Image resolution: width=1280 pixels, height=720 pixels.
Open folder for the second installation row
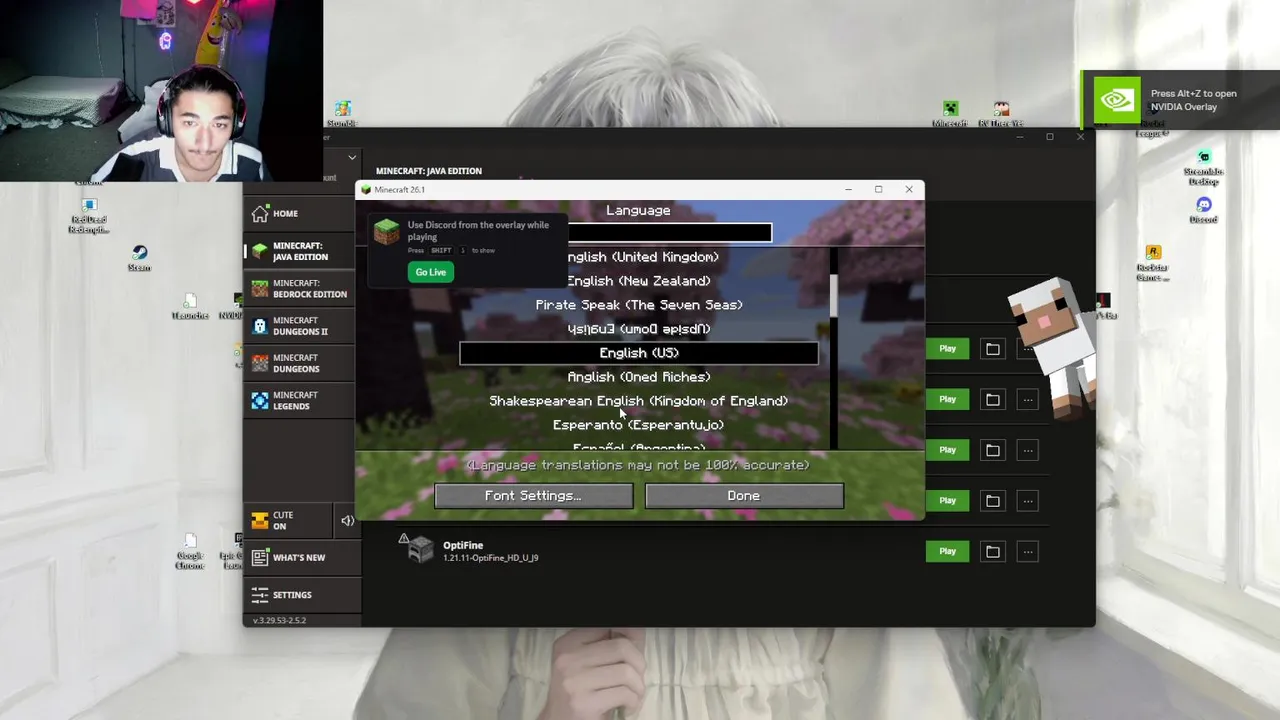[x=992, y=399]
